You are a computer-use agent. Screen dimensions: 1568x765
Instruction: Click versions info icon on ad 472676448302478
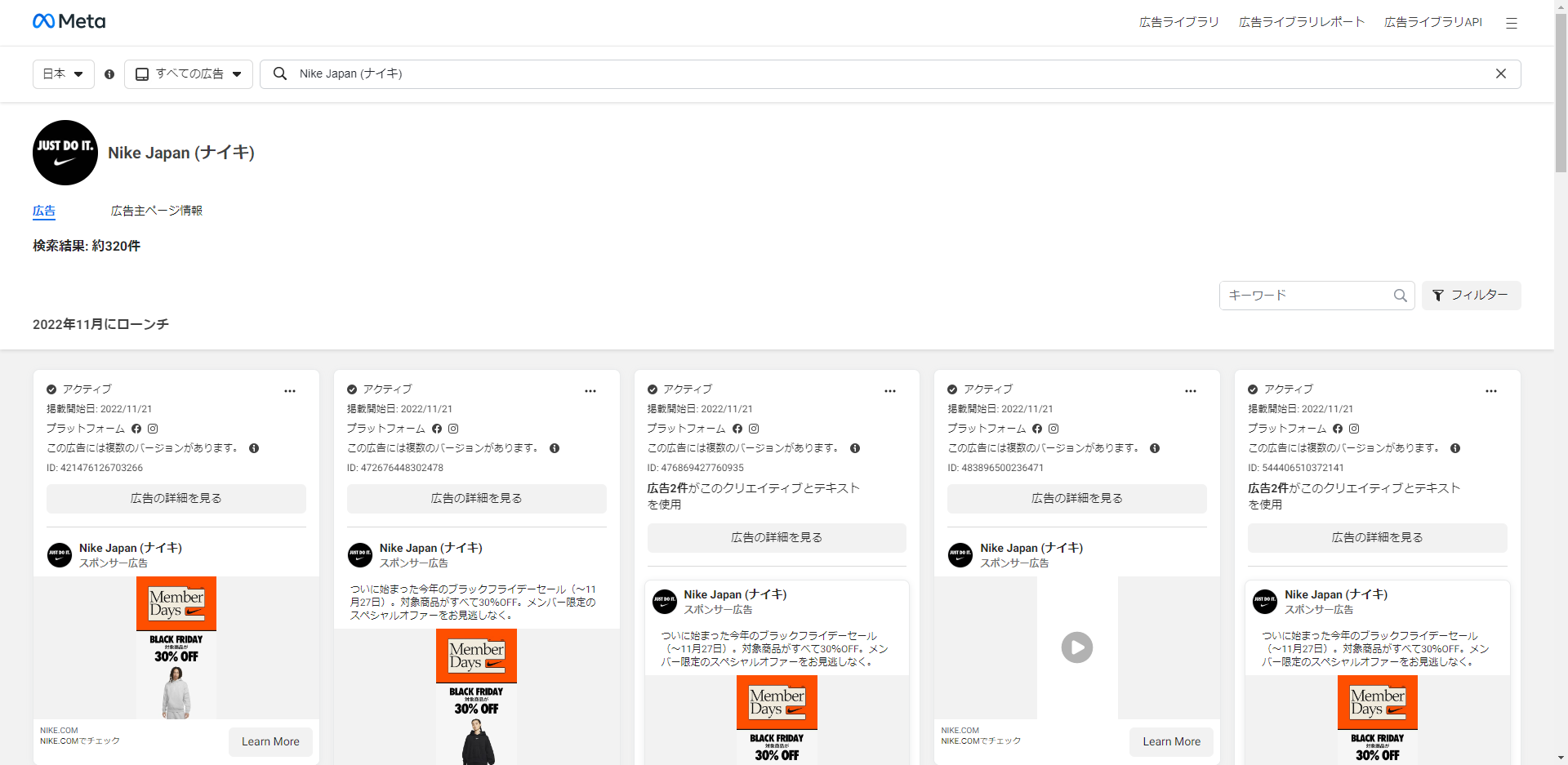pyautogui.click(x=555, y=448)
